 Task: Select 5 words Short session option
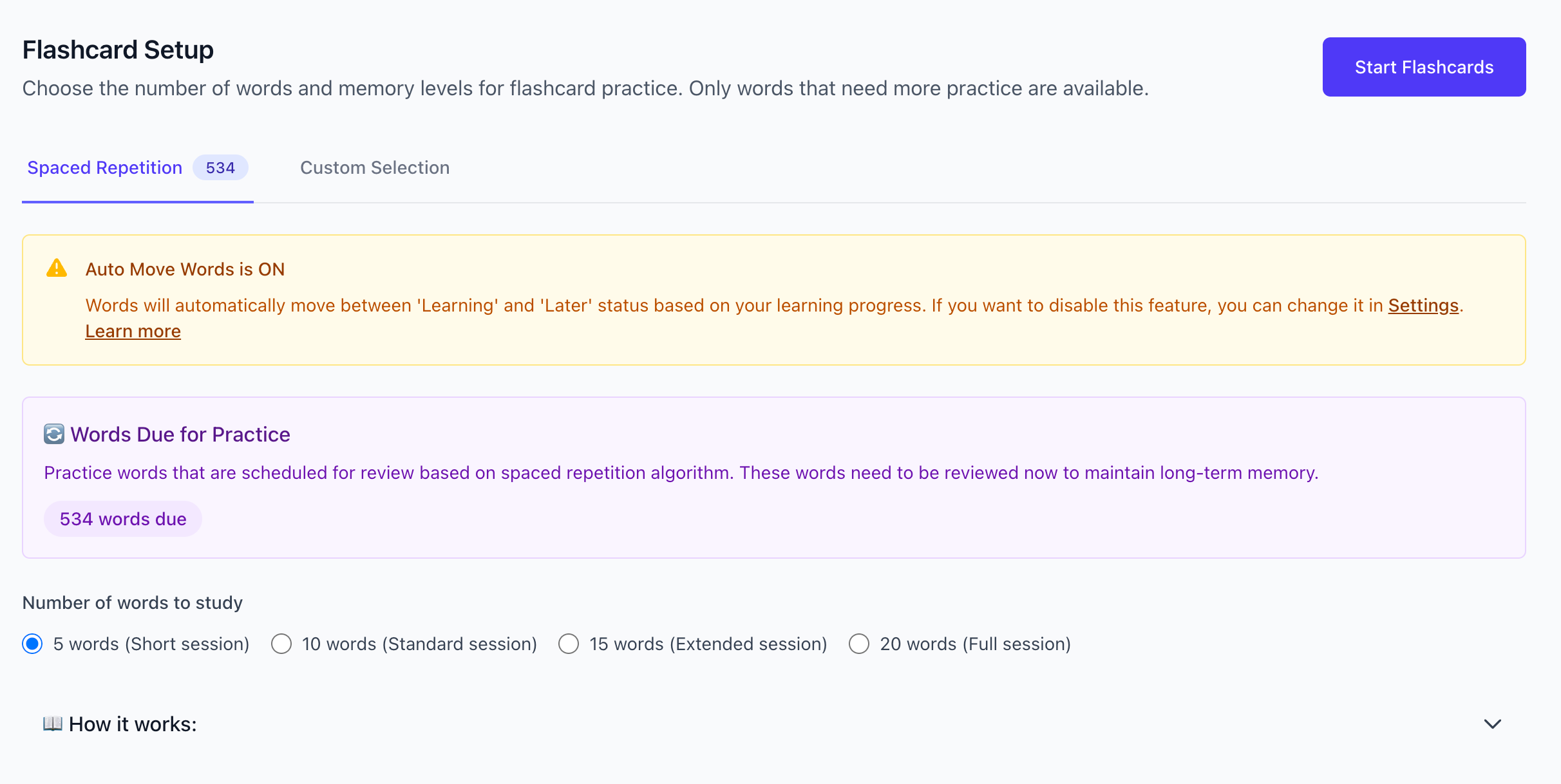pos(32,644)
